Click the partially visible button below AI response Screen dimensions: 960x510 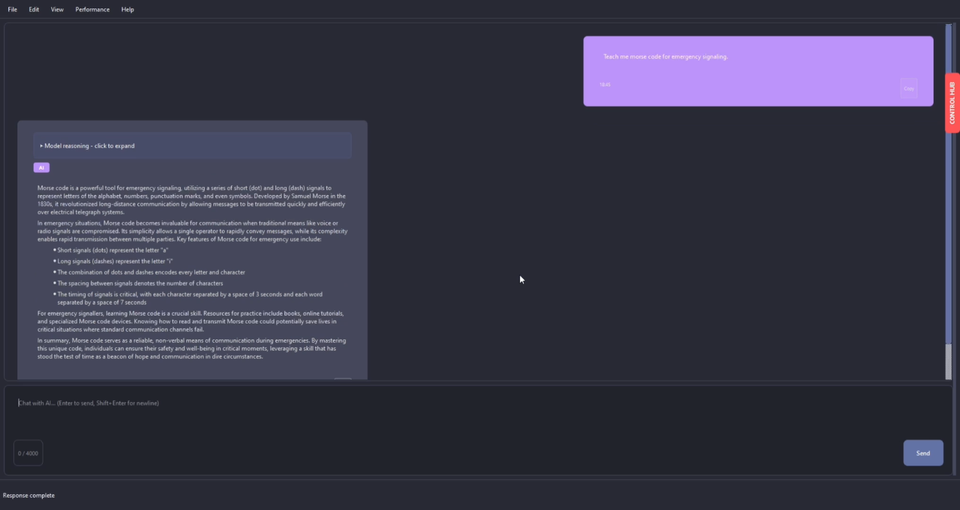(343, 380)
